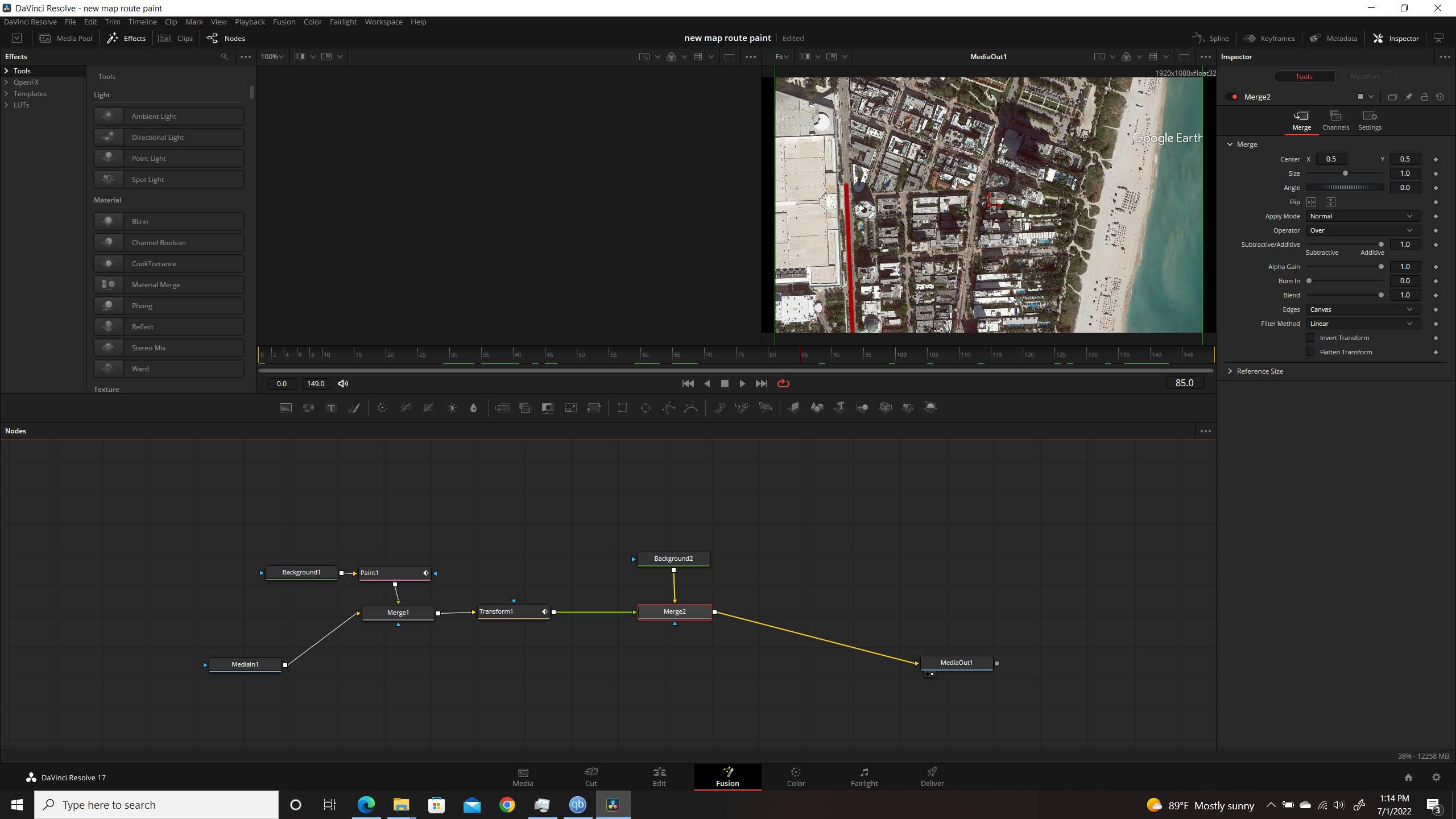
Task: Adjust the Blend slider handle
Action: tap(1381, 295)
